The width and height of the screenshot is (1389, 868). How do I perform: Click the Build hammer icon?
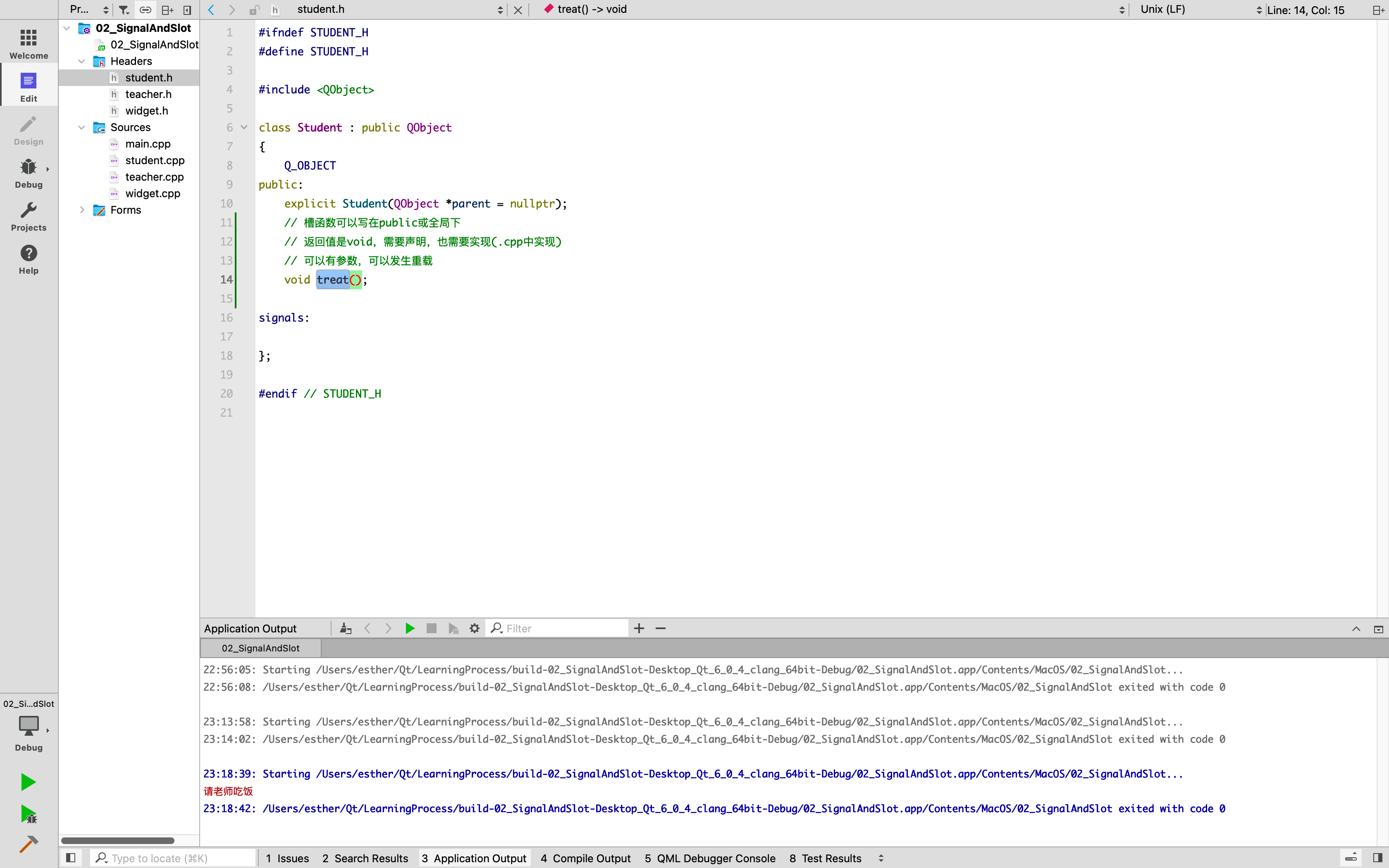tap(28, 843)
